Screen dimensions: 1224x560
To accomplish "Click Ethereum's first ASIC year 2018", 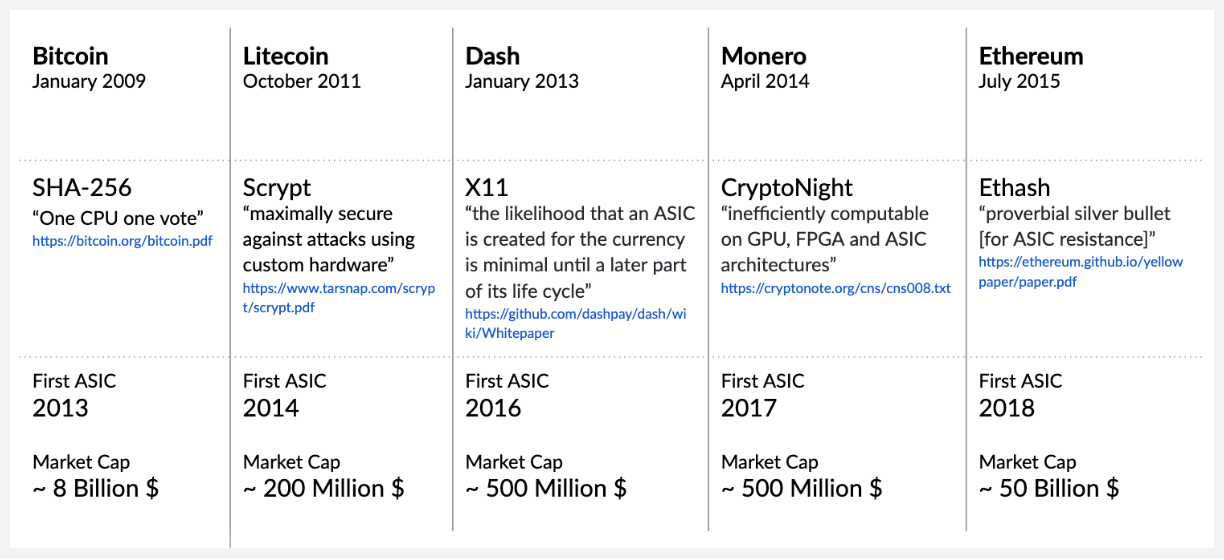I will pyautogui.click(x=1006, y=408).
